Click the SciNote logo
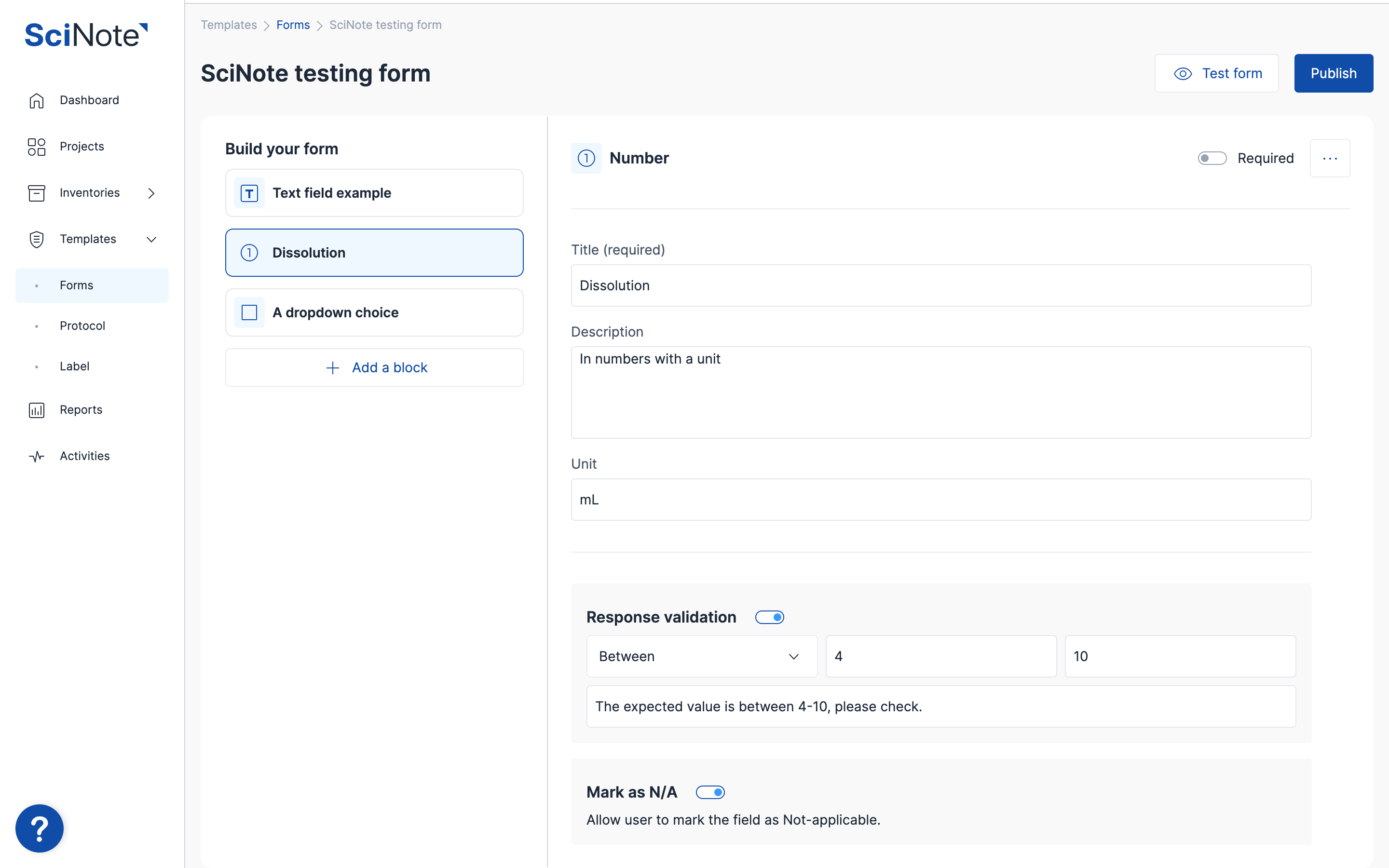This screenshot has width=1389, height=868. [x=86, y=35]
